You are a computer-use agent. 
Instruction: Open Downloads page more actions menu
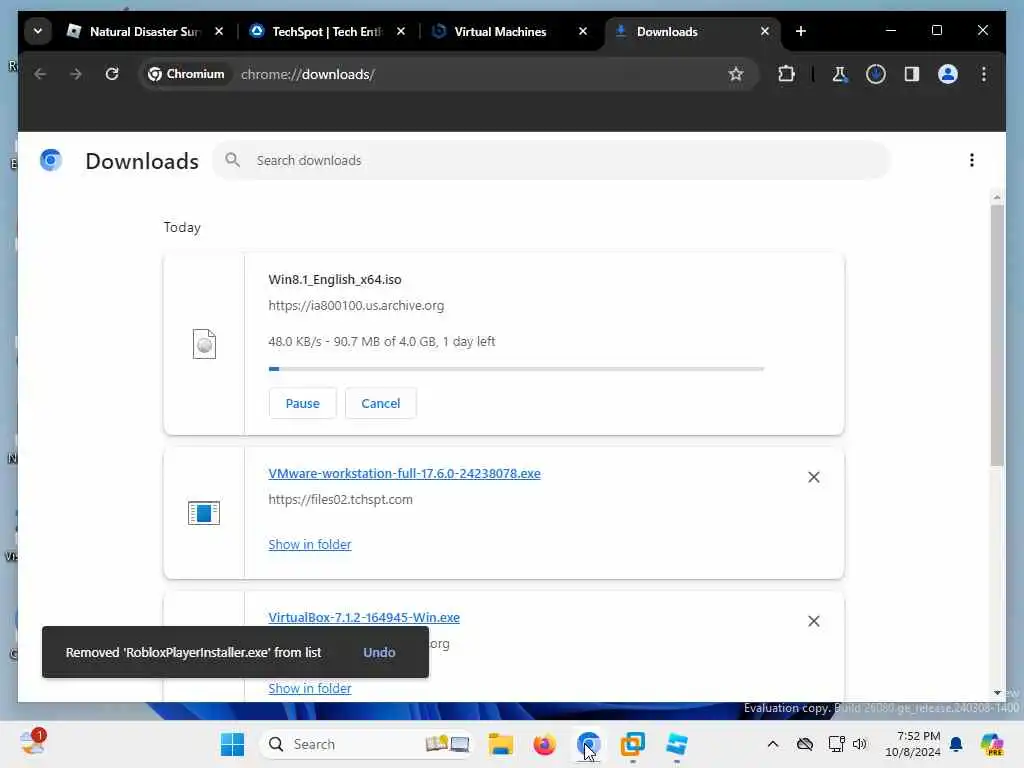click(972, 160)
